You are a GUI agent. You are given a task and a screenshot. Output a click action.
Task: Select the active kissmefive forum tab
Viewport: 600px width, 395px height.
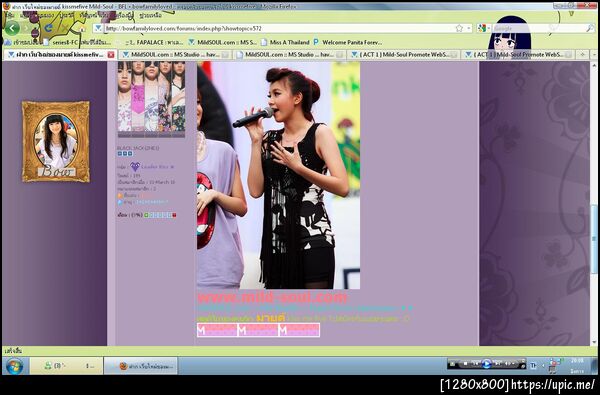(60, 55)
